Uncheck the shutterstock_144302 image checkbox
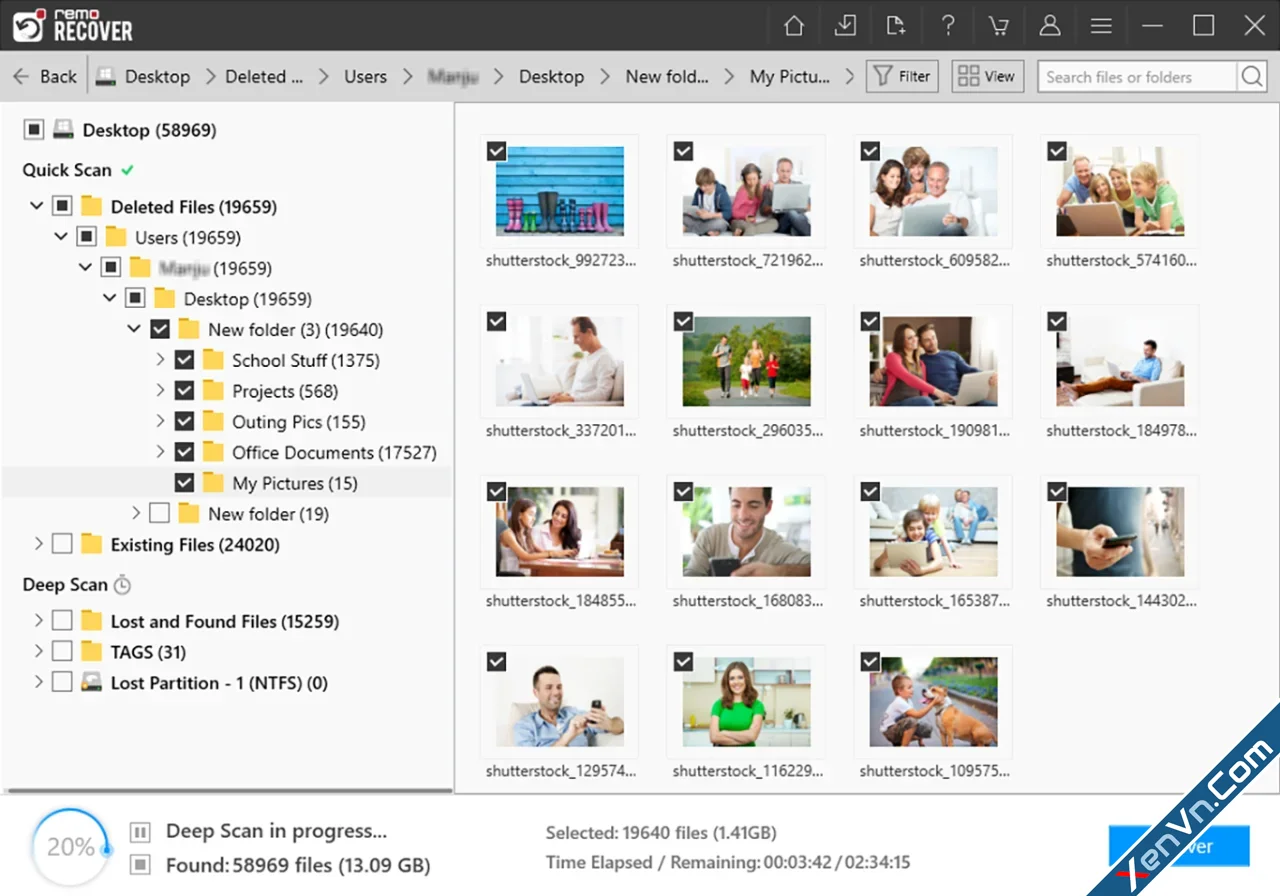 tap(1057, 491)
